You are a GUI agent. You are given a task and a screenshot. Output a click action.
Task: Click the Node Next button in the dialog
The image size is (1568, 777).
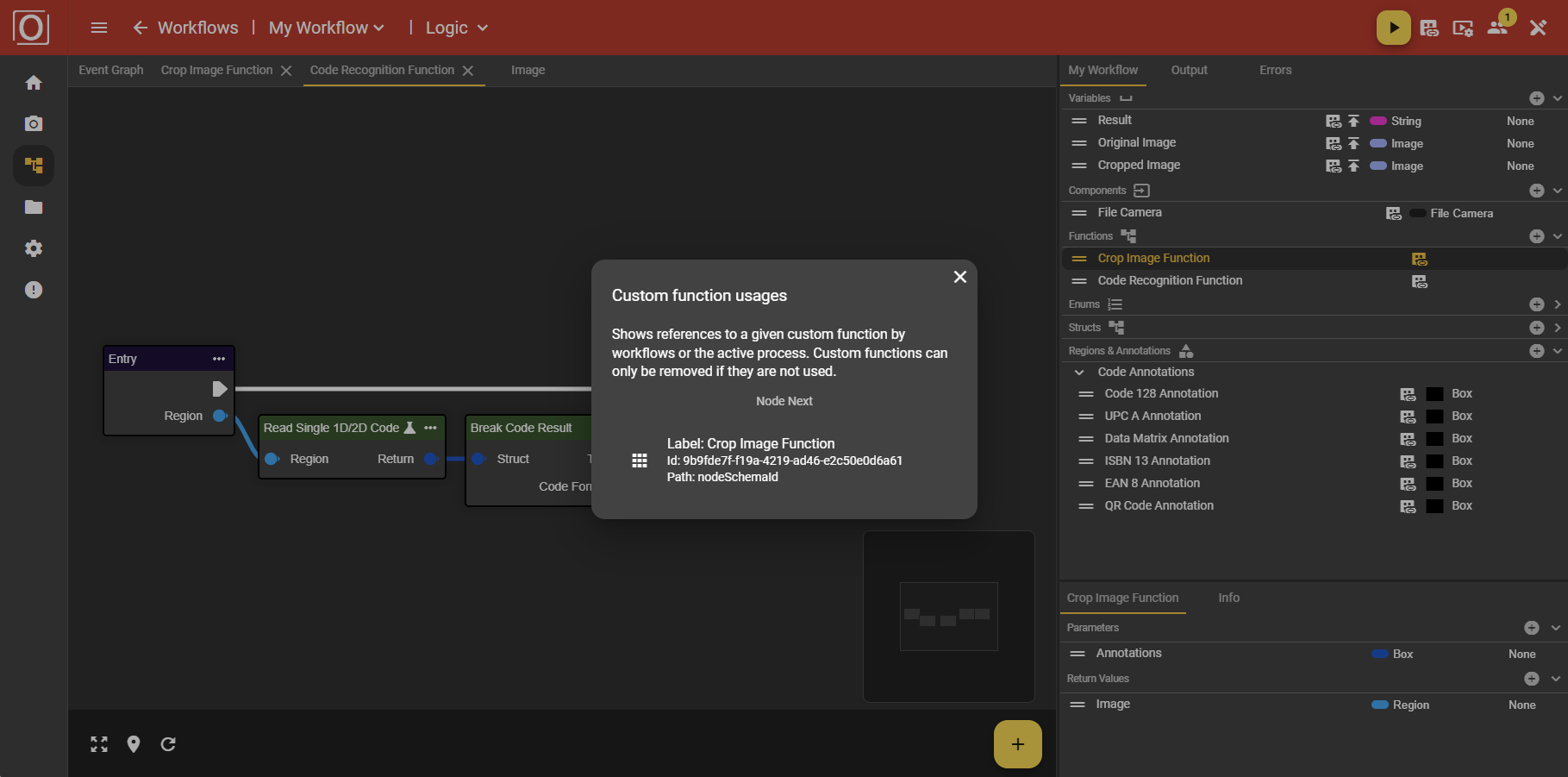(x=784, y=400)
